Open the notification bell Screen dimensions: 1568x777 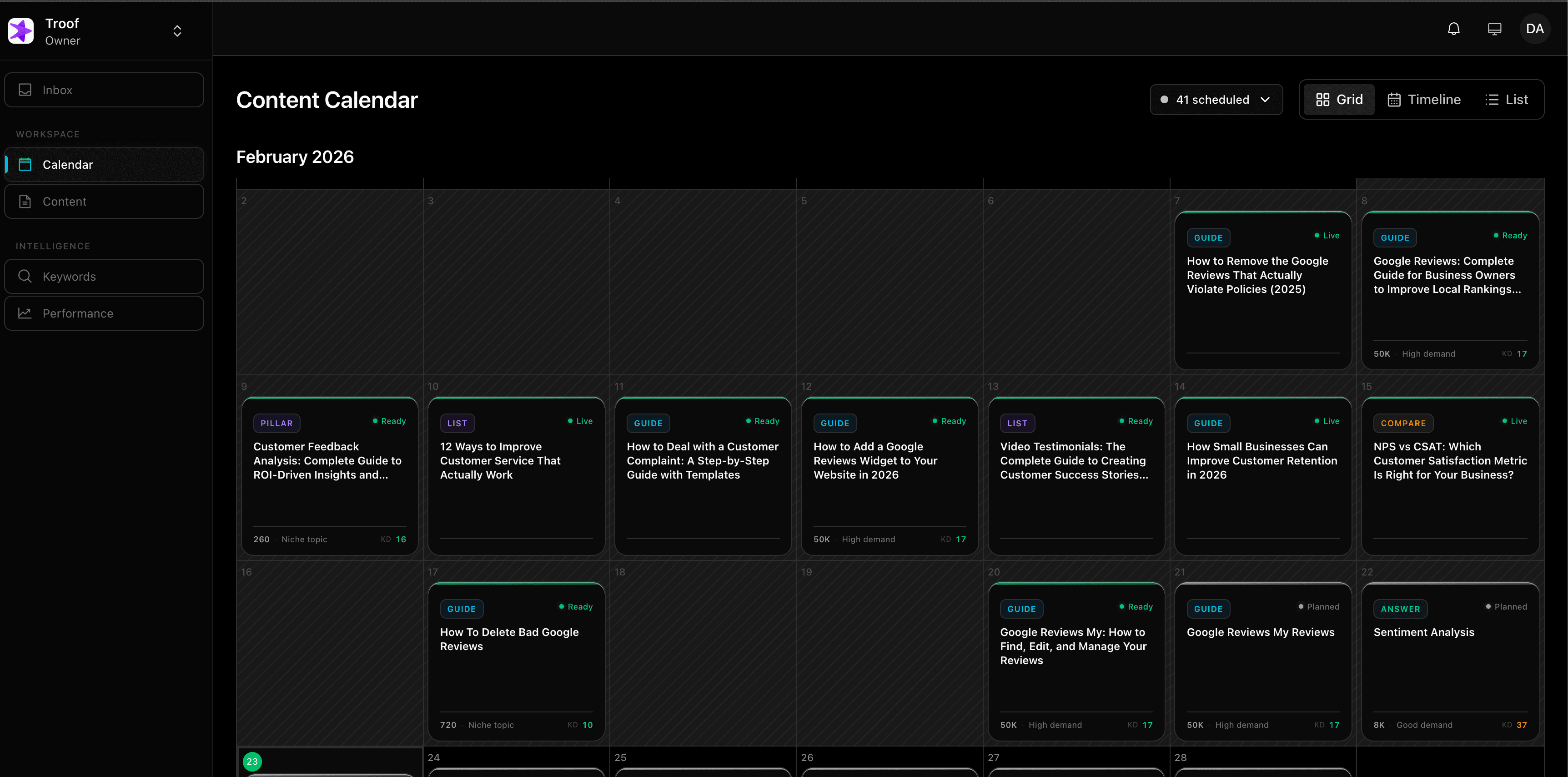click(1453, 29)
